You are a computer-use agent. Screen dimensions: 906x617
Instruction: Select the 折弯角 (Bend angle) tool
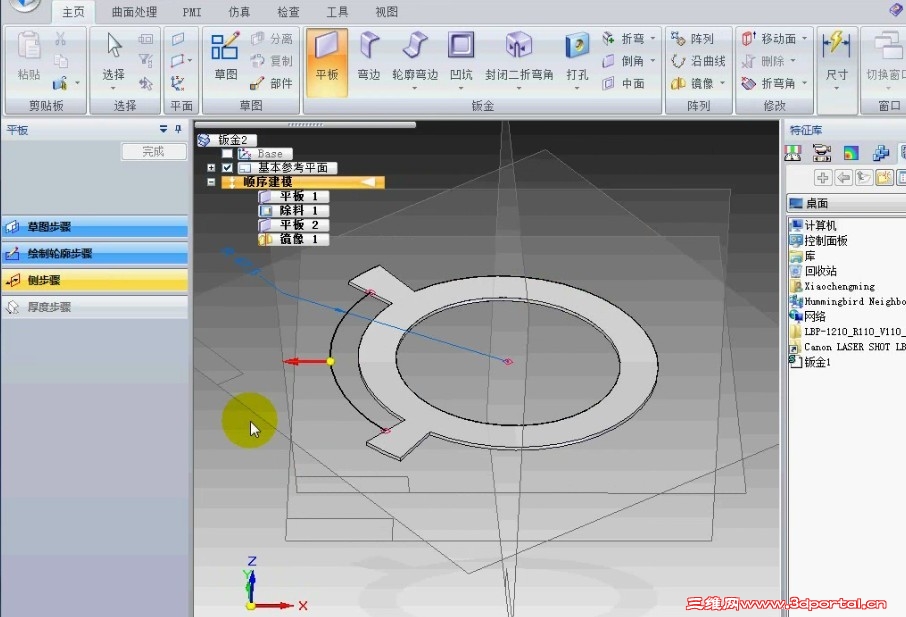tap(768, 83)
